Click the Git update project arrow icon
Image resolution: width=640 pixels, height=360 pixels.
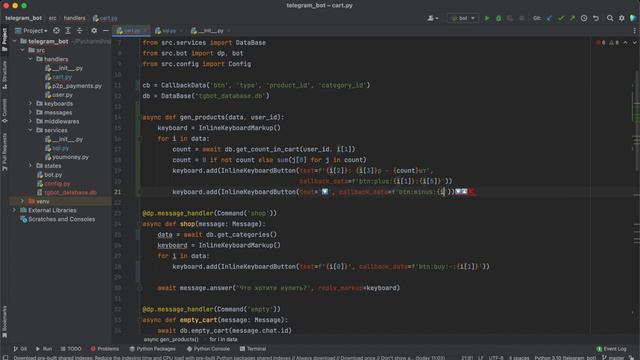click(x=549, y=18)
